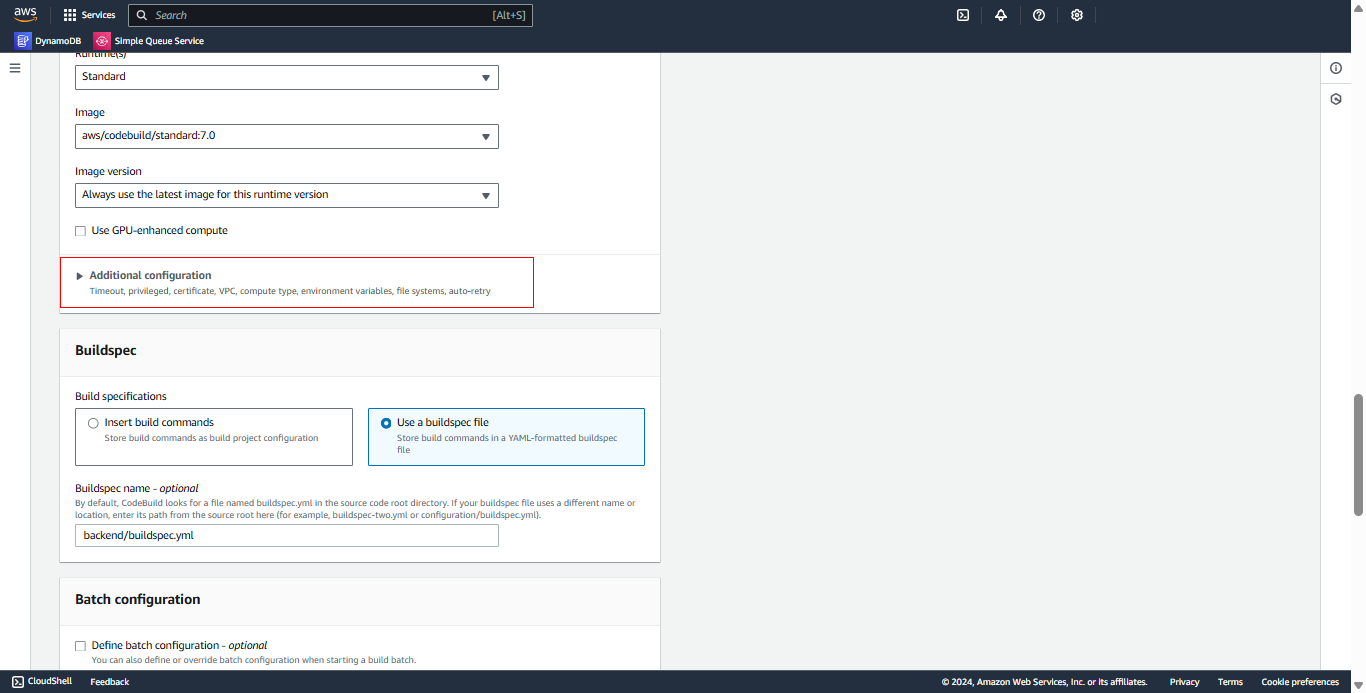The width and height of the screenshot is (1366, 693).
Task: Open the info panel icon on the right
Action: pos(1336,68)
